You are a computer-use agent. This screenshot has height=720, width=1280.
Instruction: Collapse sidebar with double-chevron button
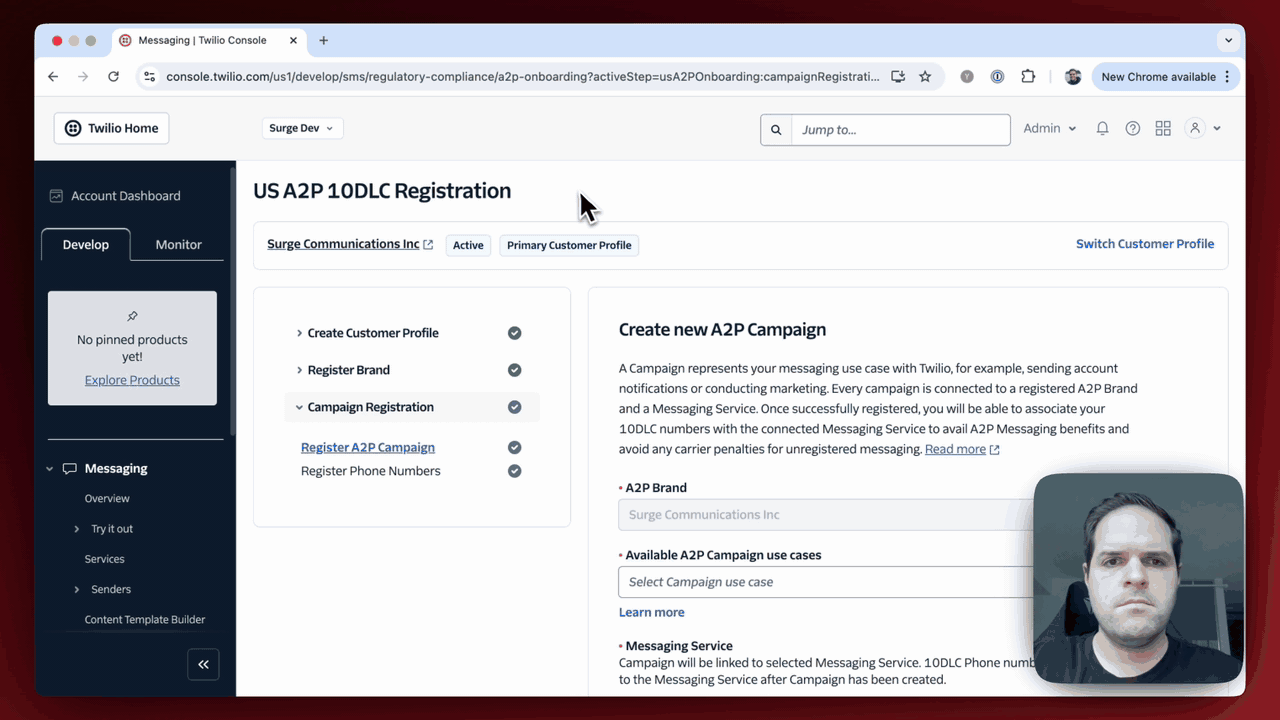tap(203, 664)
